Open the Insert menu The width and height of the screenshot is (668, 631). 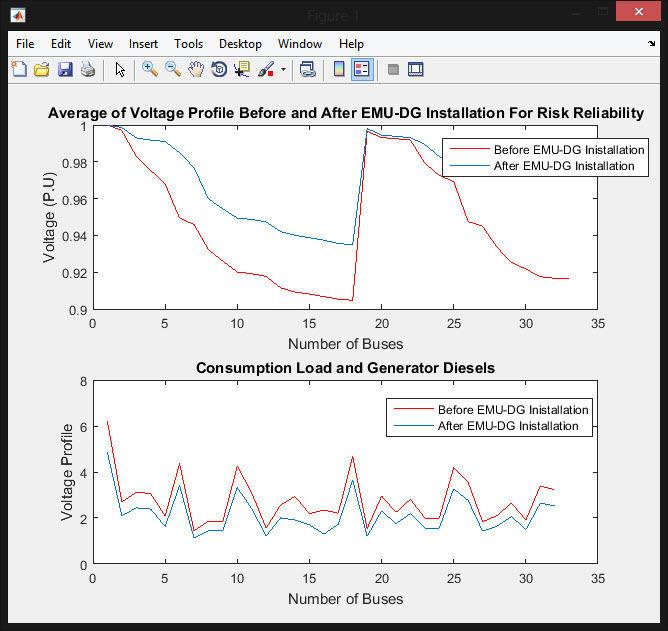(143, 44)
